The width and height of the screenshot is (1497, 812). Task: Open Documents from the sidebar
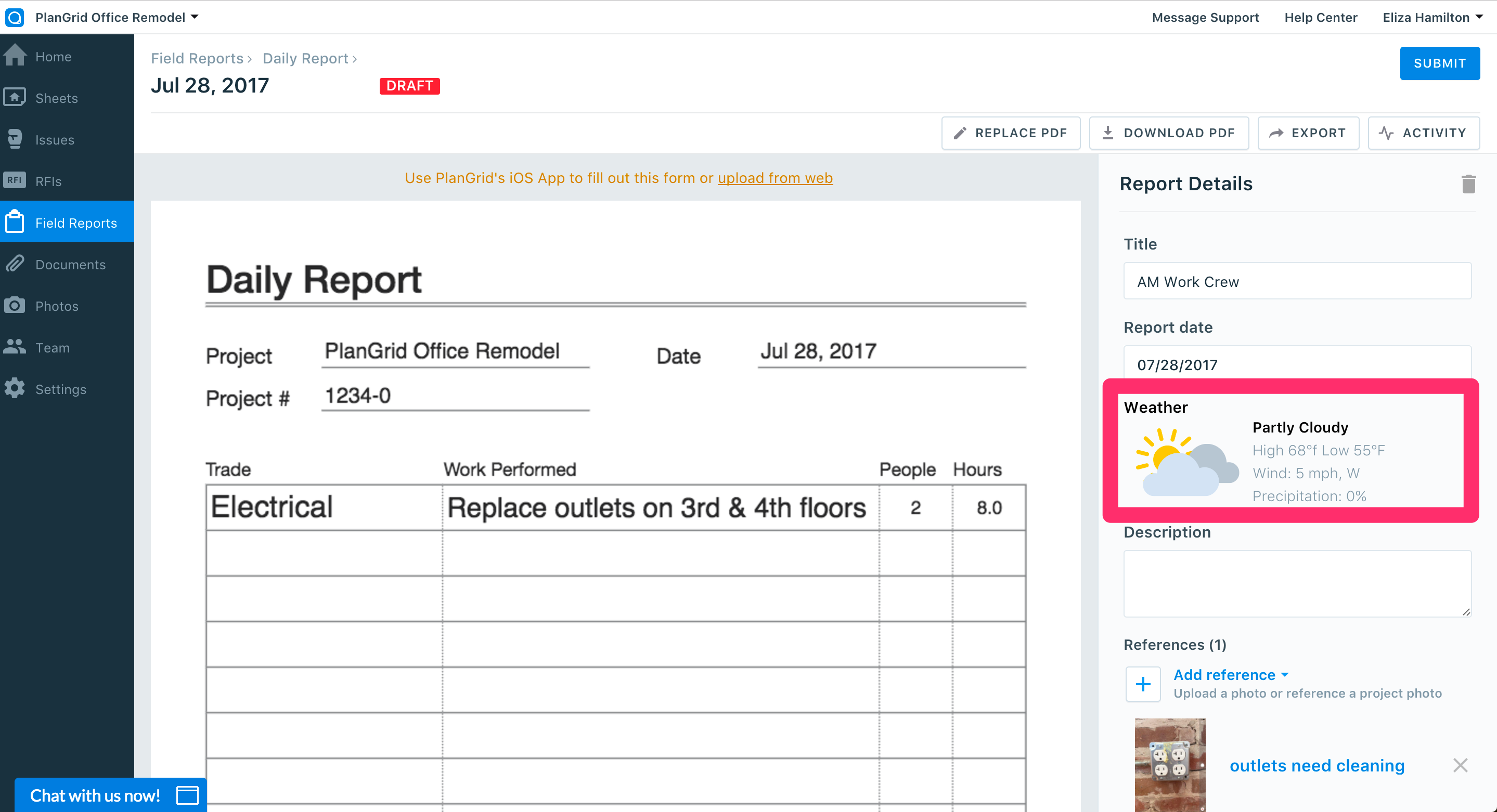67,264
